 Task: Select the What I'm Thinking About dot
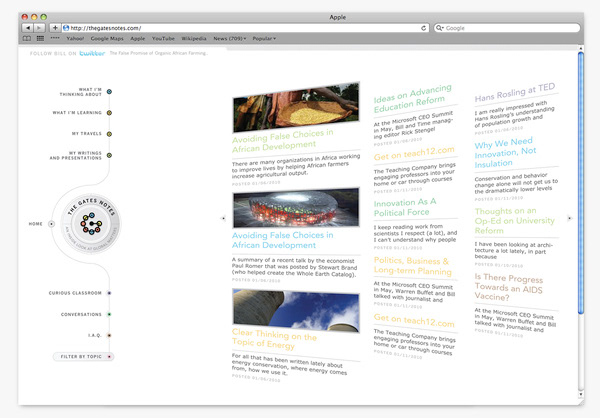tap(109, 91)
